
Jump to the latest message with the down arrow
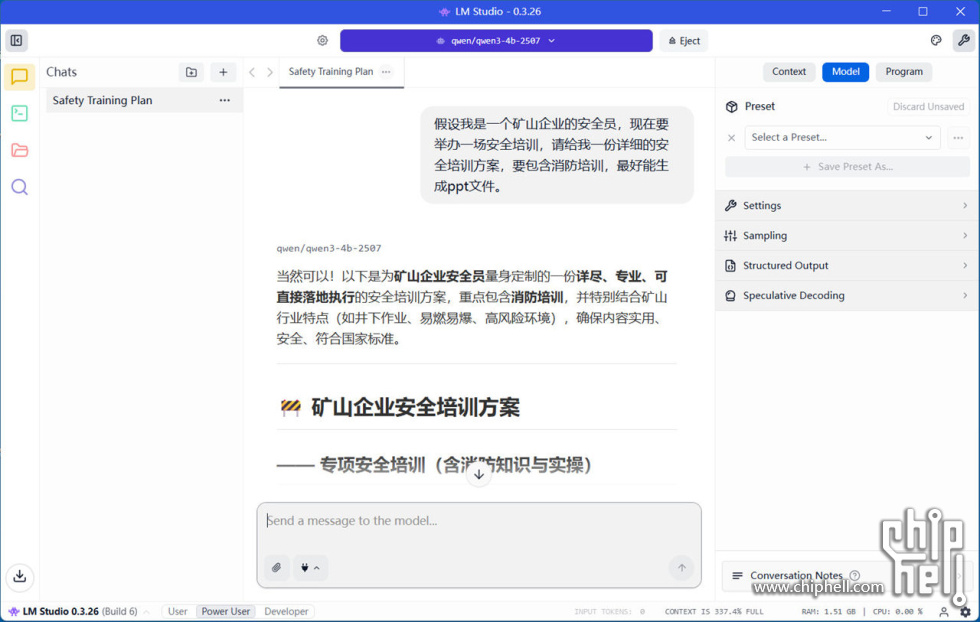click(479, 474)
